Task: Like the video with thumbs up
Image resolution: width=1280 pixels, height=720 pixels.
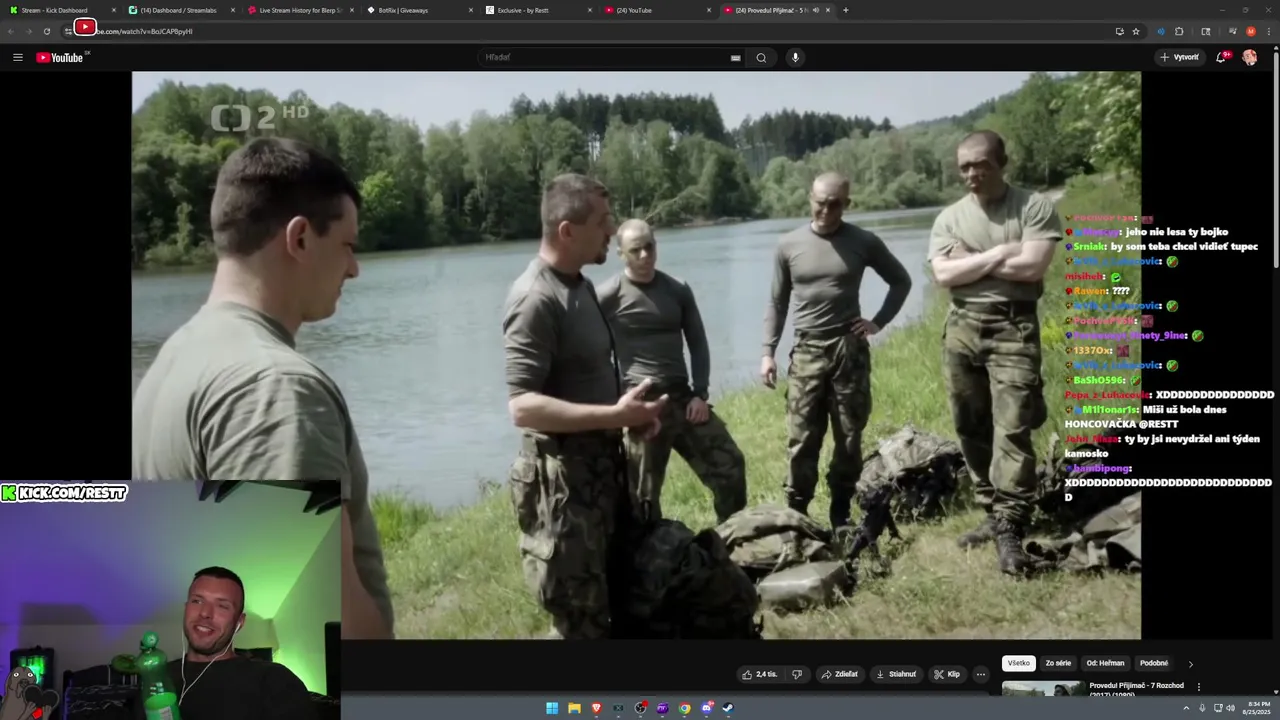Action: 759,674
